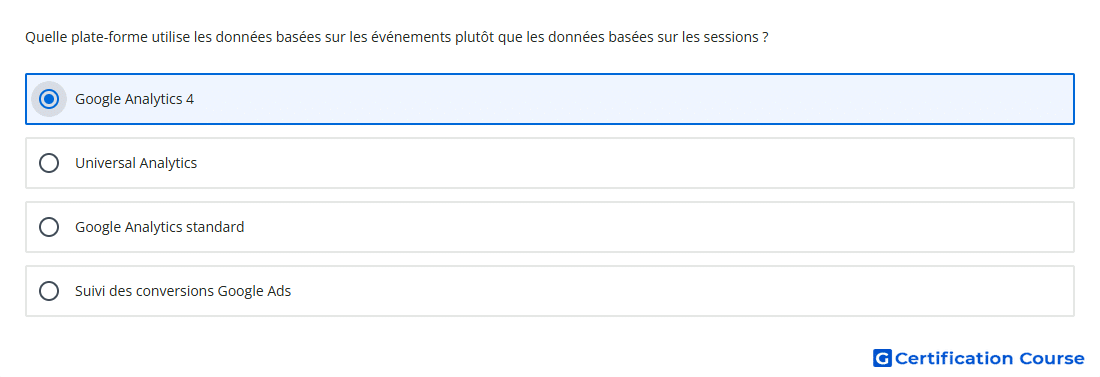The width and height of the screenshot is (1100, 377).
Task: Click the blue G logo icon
Action: click(x=882, y=358)
